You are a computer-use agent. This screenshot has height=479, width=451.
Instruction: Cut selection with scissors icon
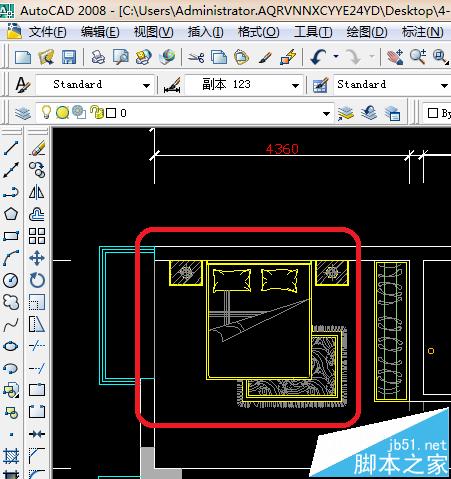(196, 57)
